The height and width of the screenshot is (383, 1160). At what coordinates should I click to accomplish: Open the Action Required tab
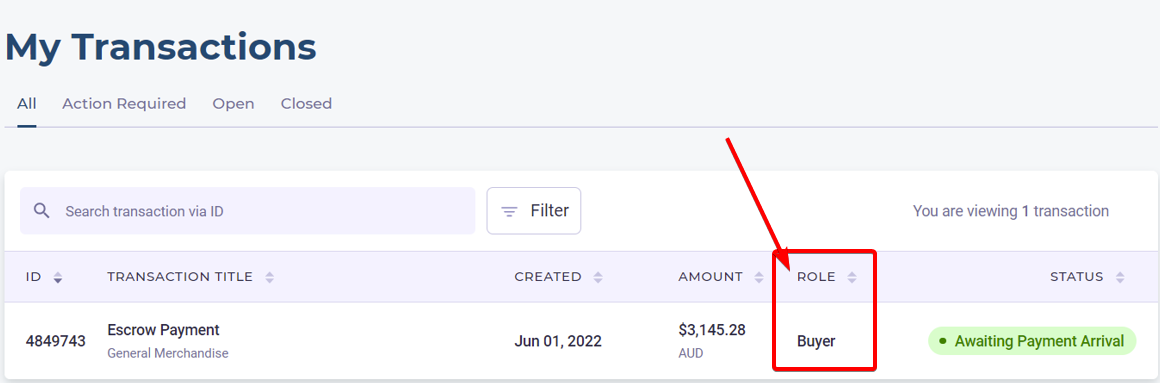coord(124,104)
